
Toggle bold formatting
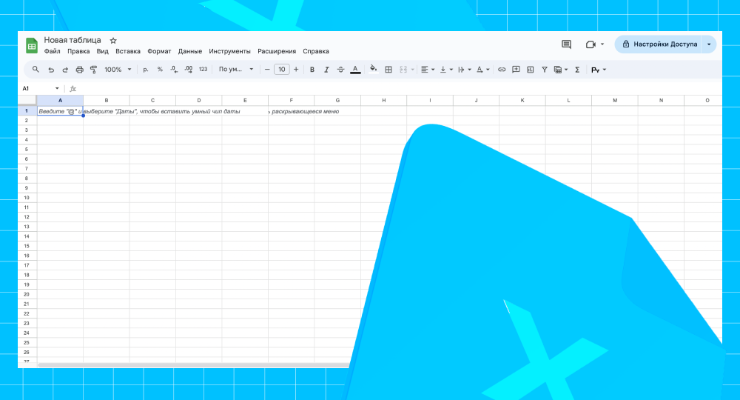click(x=312, y=70)
